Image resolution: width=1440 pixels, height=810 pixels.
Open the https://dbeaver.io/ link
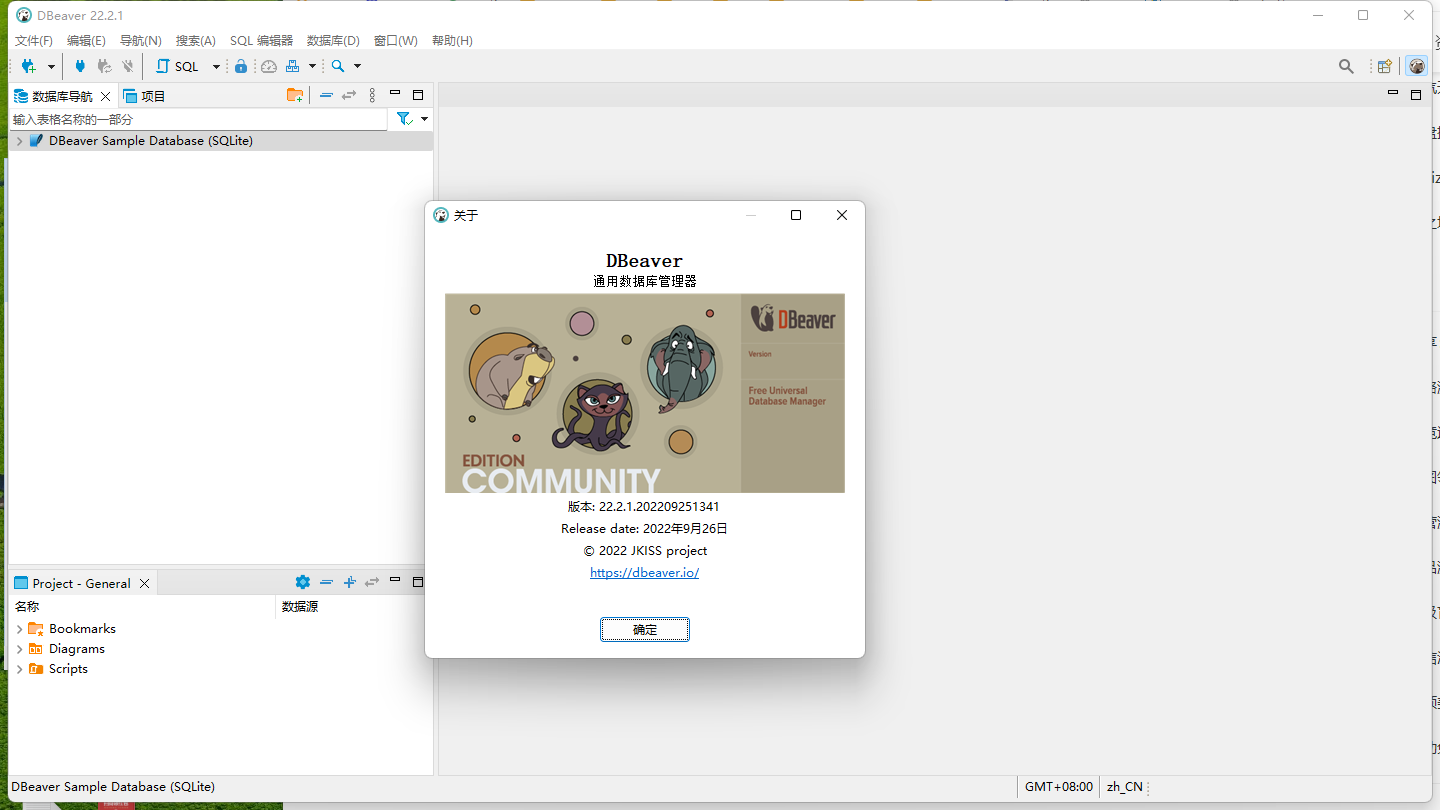click(644, 572)
